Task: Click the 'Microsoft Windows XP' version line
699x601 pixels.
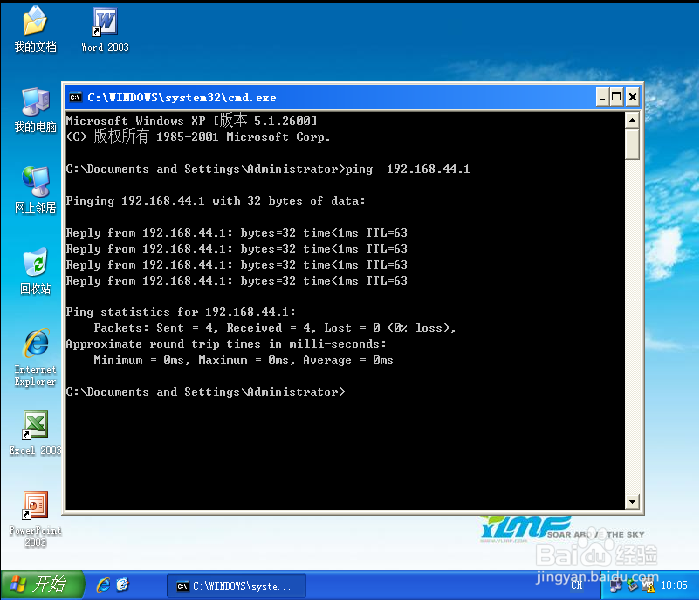Action: tap(191, 120)
